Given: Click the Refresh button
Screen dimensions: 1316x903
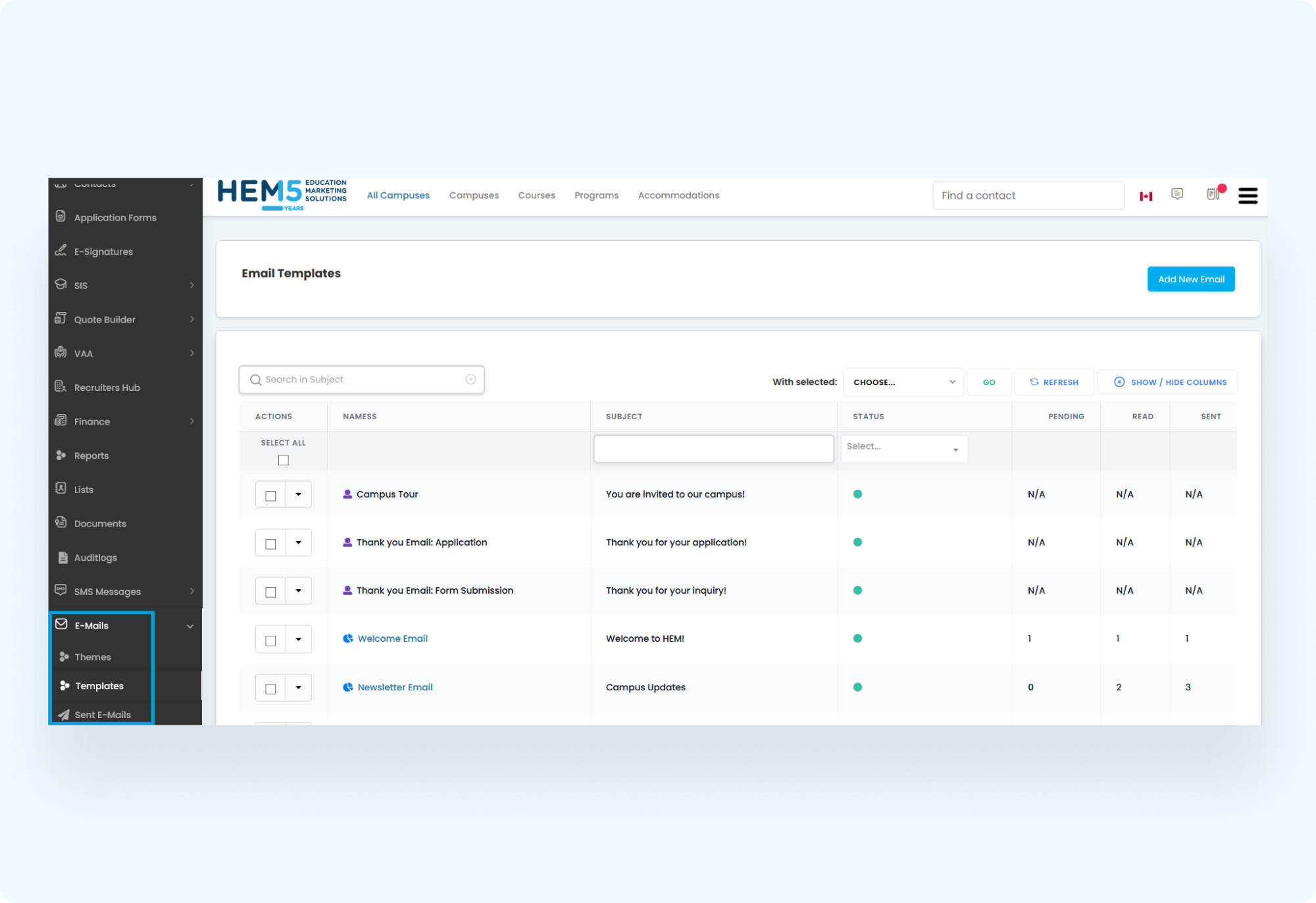Looking at the screenshot, I should pos(1053,382).
